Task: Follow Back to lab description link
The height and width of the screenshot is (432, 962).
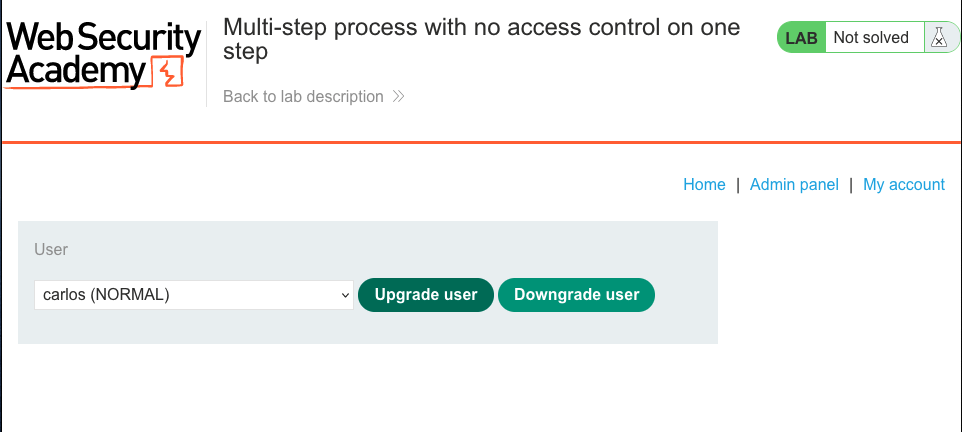Action: (x=303, y=96)
